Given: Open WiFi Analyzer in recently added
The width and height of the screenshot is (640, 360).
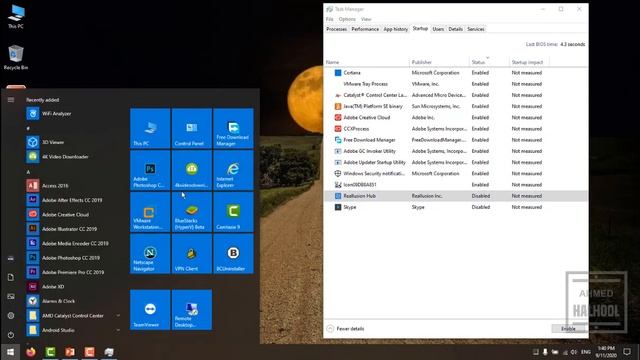Looking at the screenshot, I should [x=73, y=113].
